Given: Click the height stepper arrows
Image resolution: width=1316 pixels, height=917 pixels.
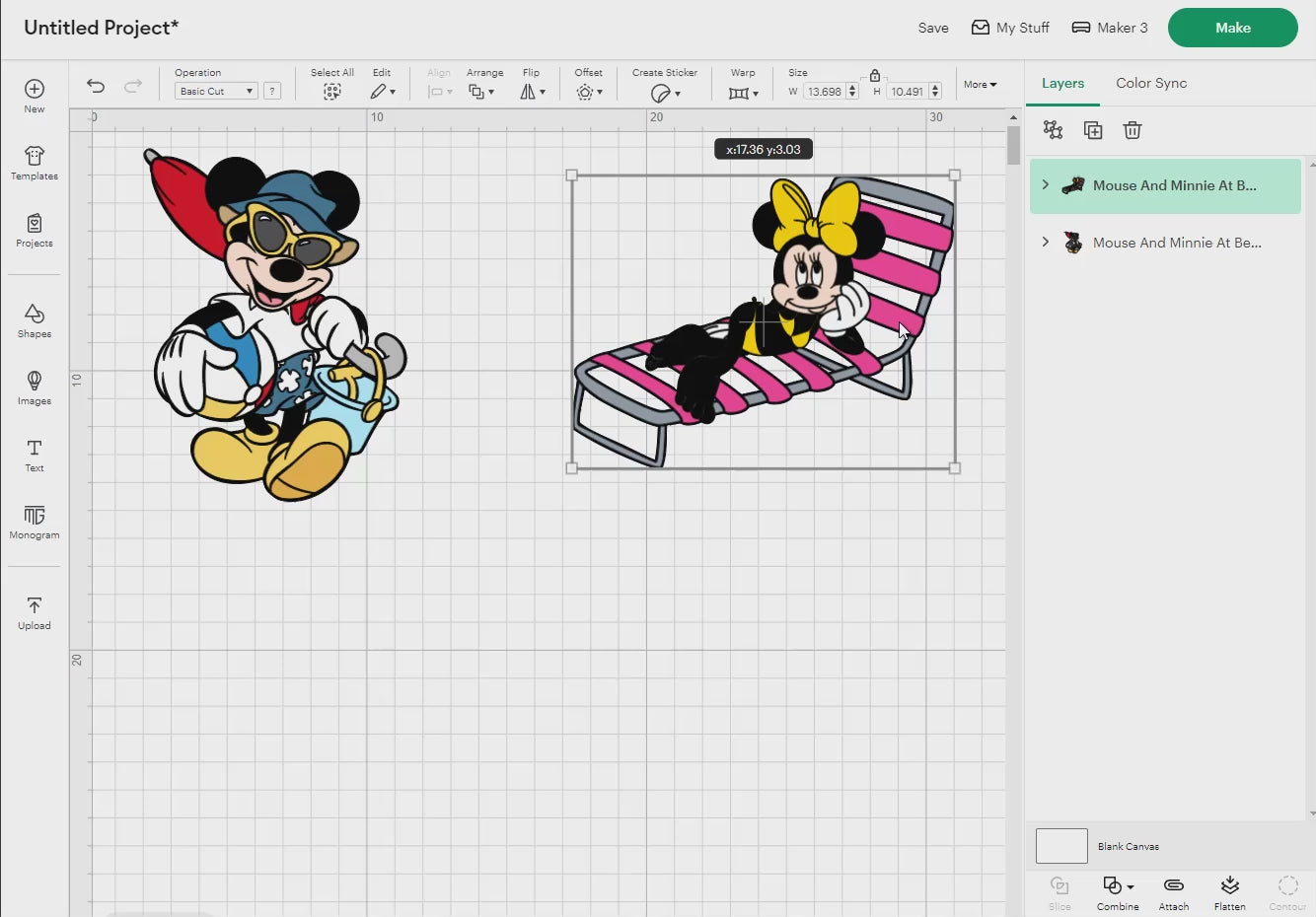Looking at the screenshot, I should (935, 92).
